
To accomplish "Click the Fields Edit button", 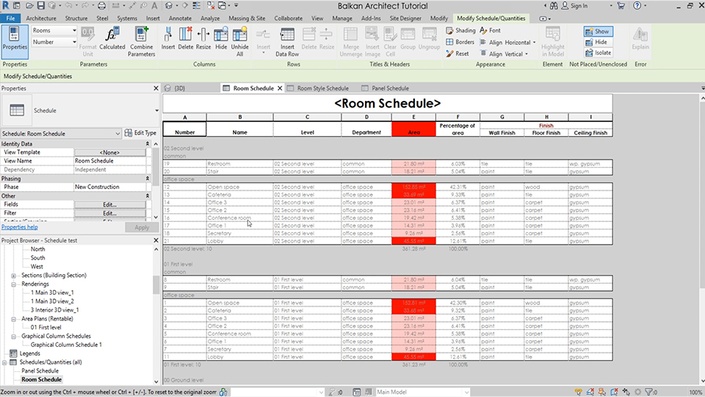I will (110, 205).
